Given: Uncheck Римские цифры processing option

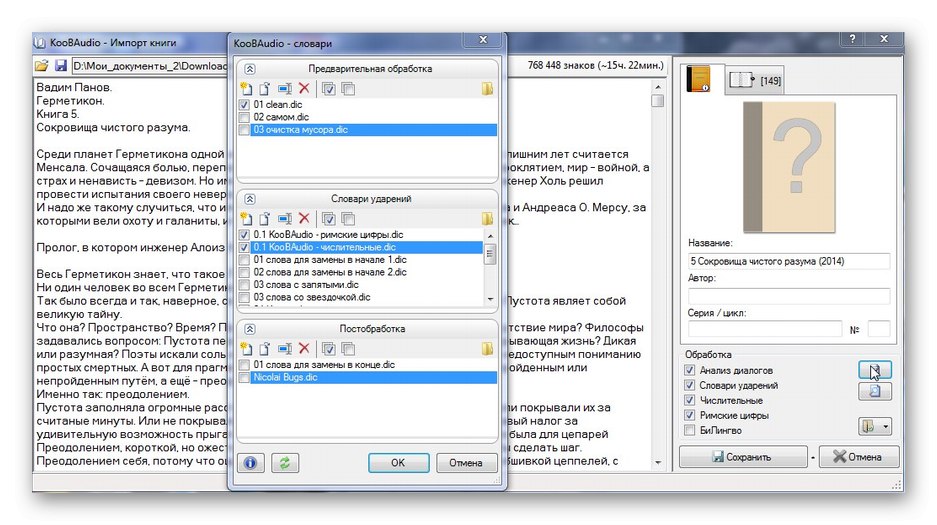Looking at the screenshot, I should pos(690,415).
